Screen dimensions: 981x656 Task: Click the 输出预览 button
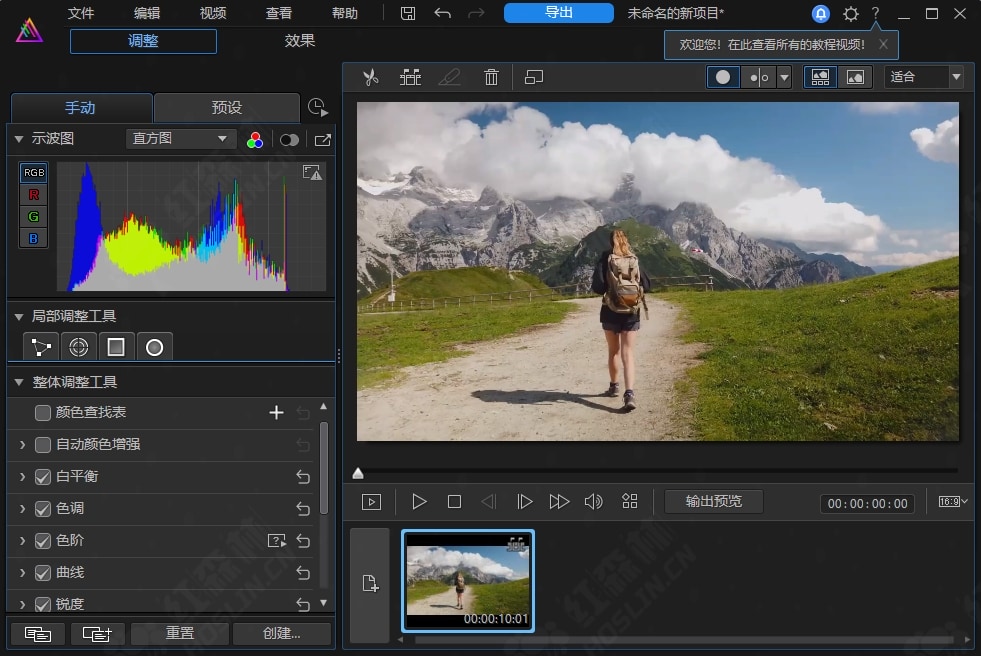[x=713, y=501]
